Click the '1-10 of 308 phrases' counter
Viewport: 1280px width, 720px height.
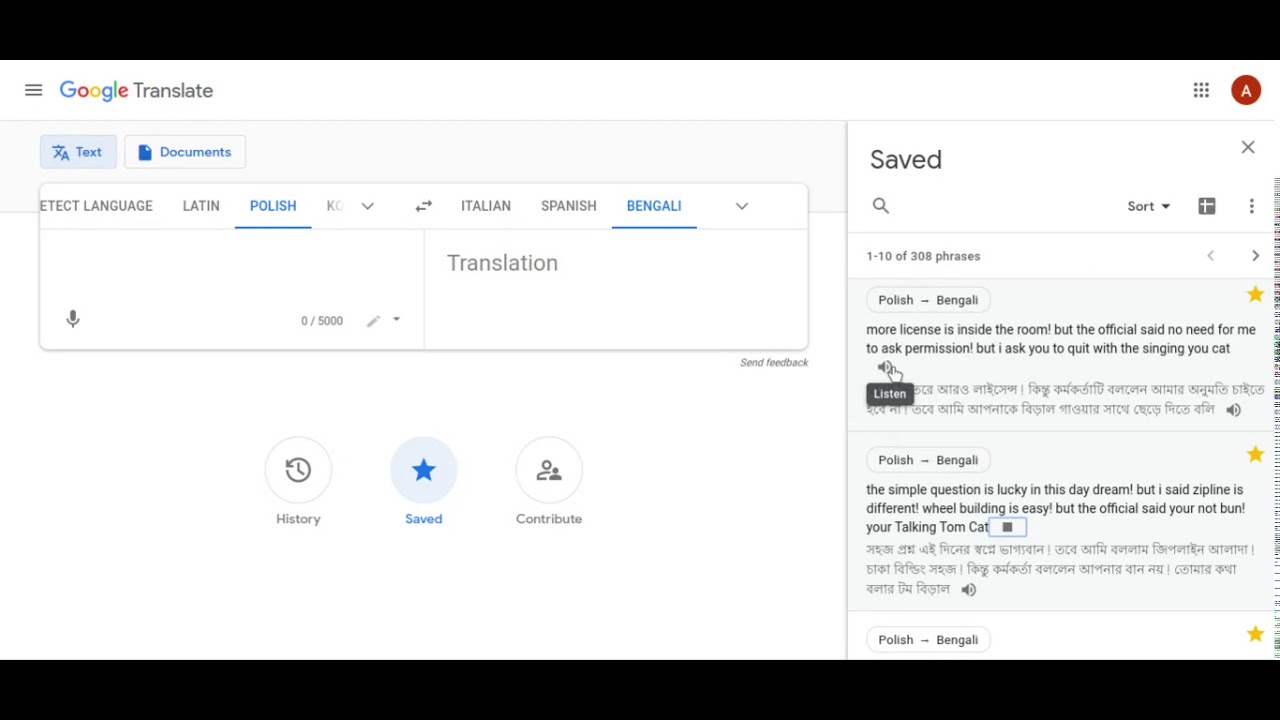pyautogui.click(x=923, y=256)
